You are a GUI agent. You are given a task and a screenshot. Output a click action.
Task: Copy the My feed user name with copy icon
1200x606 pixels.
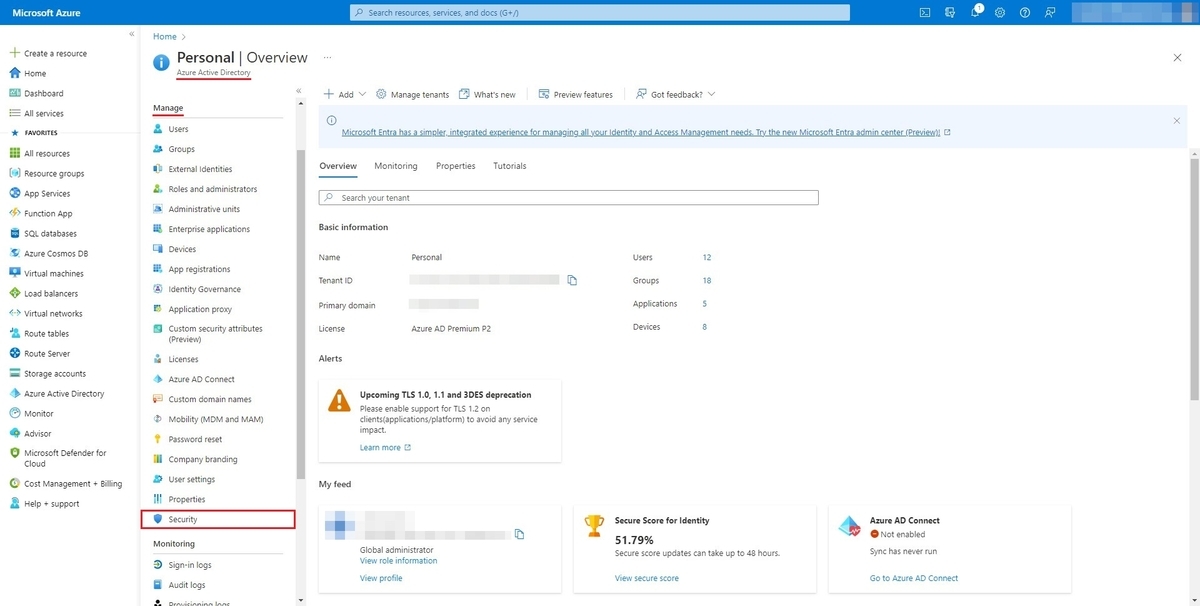coord(519,534)
